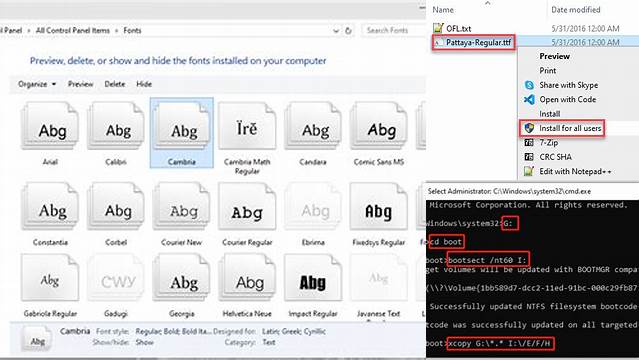Image resolution: width=639 pixels, height=360 pixels.
Task: Select the Cambria Math Regular font icon
Action: coord(247,126)
